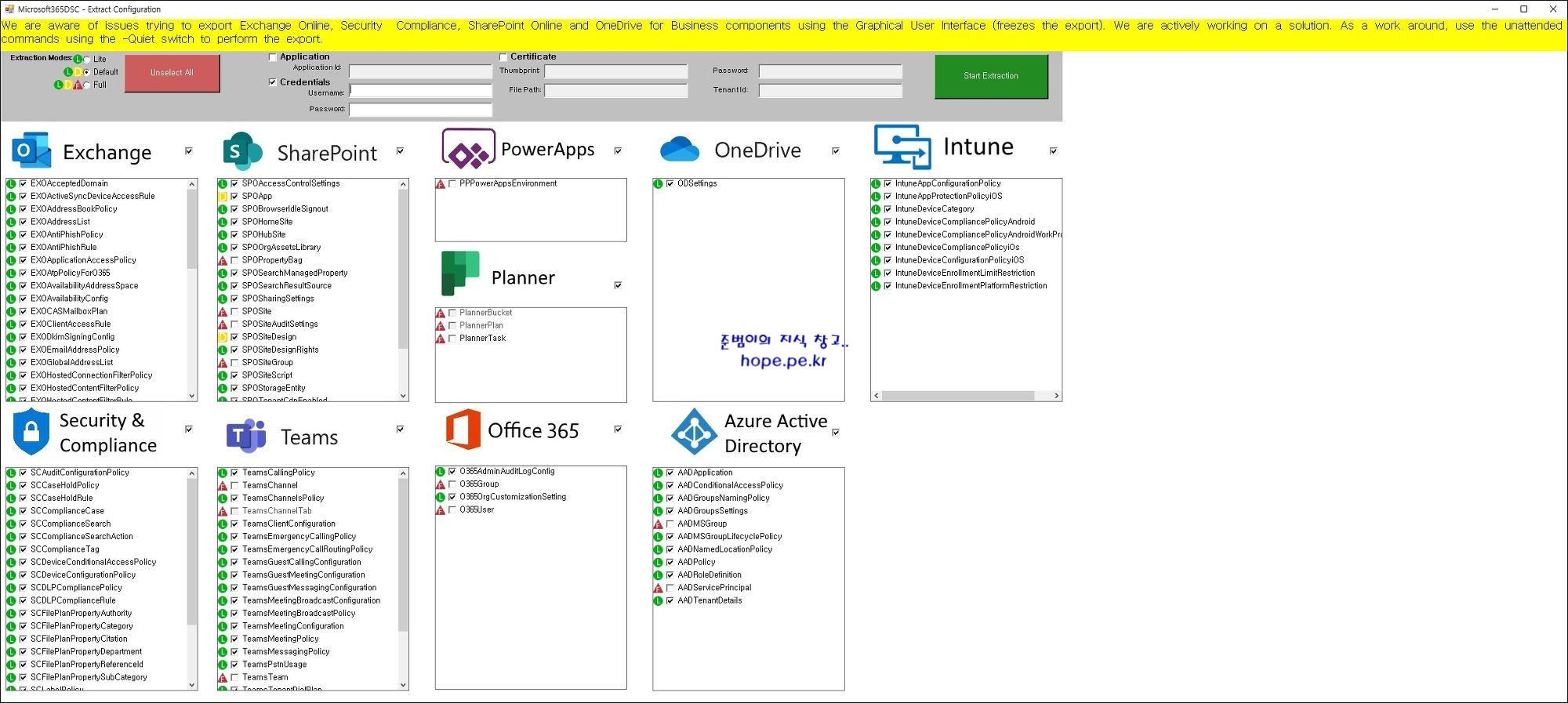
Task: Toggle the Exchange select-all checkbox
Action: coord(189,150)
